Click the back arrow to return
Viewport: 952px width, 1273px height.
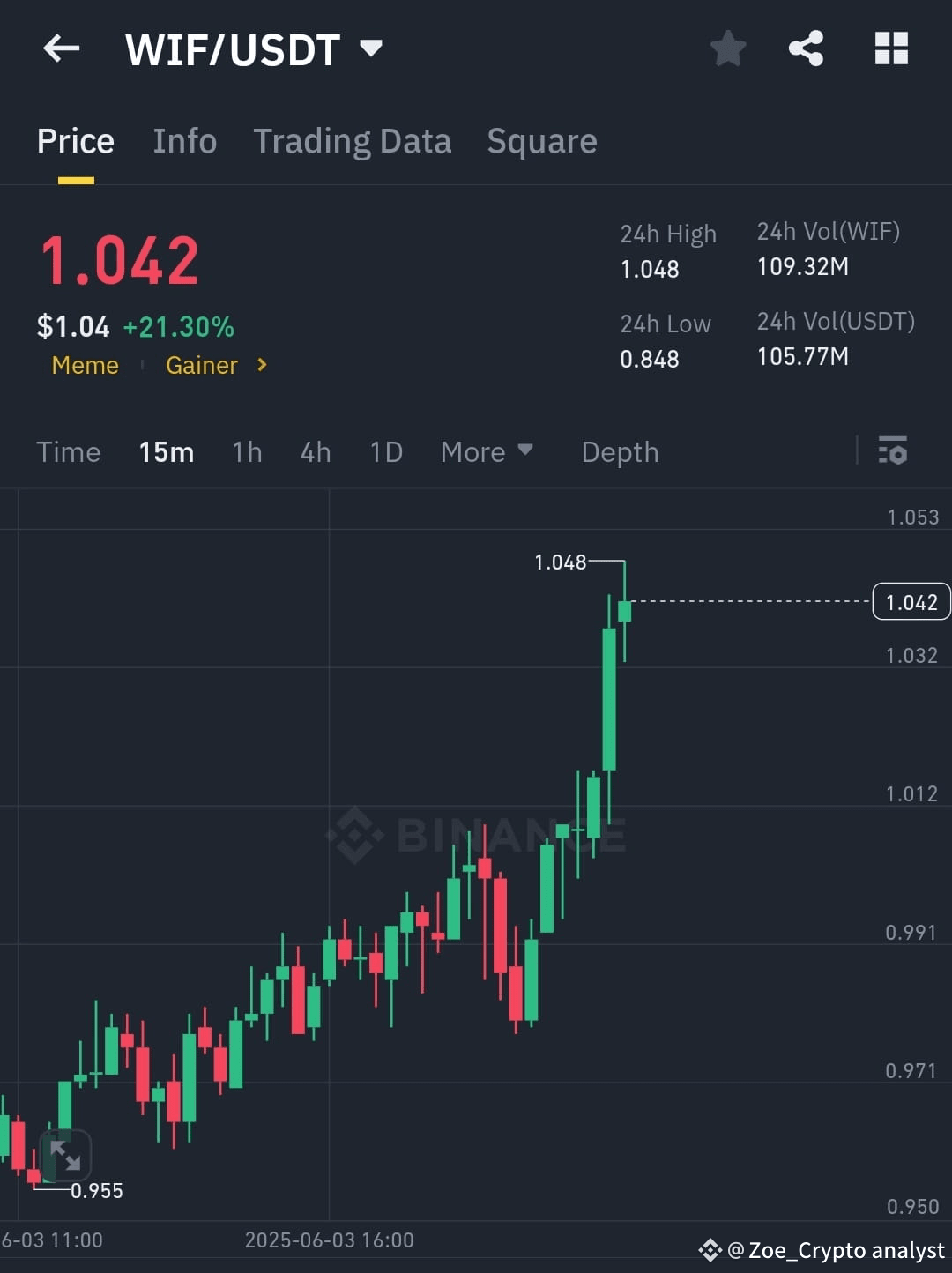(61, 48)
